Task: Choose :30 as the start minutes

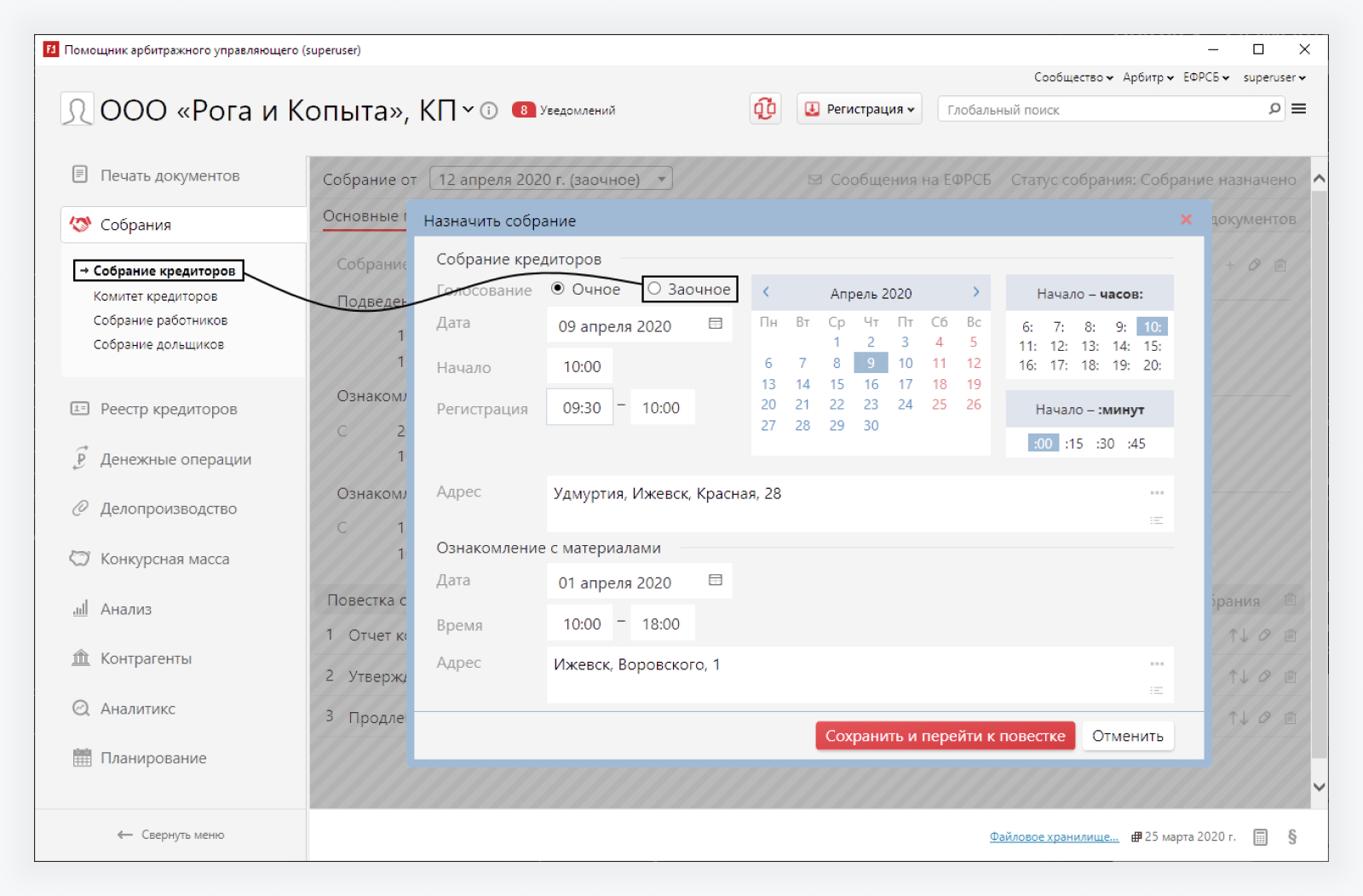Action: pyautogui.click(x=1105, y=443)
